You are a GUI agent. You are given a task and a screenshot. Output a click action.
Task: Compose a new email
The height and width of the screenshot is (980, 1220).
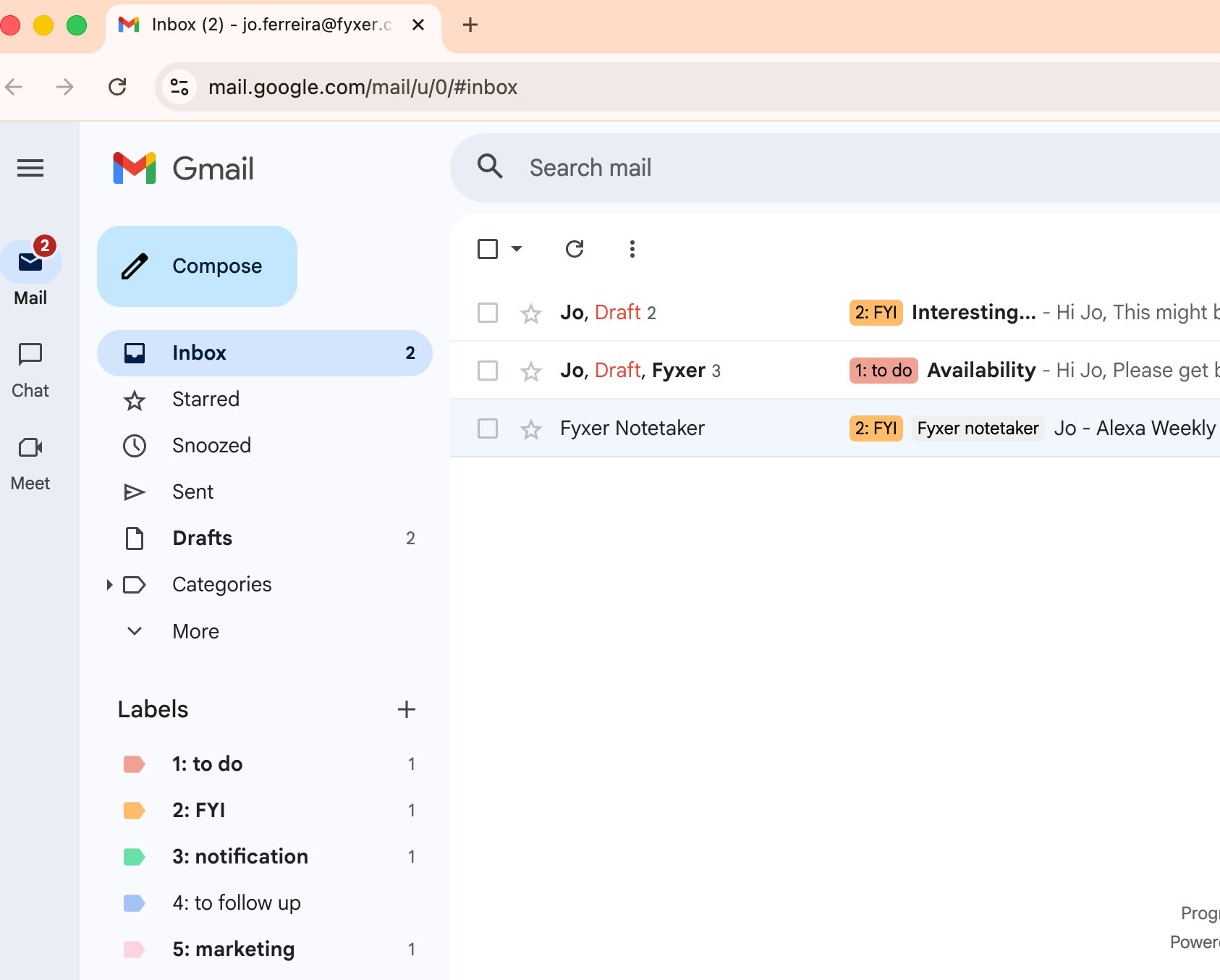pyautogui.click(x=197, y=266)
